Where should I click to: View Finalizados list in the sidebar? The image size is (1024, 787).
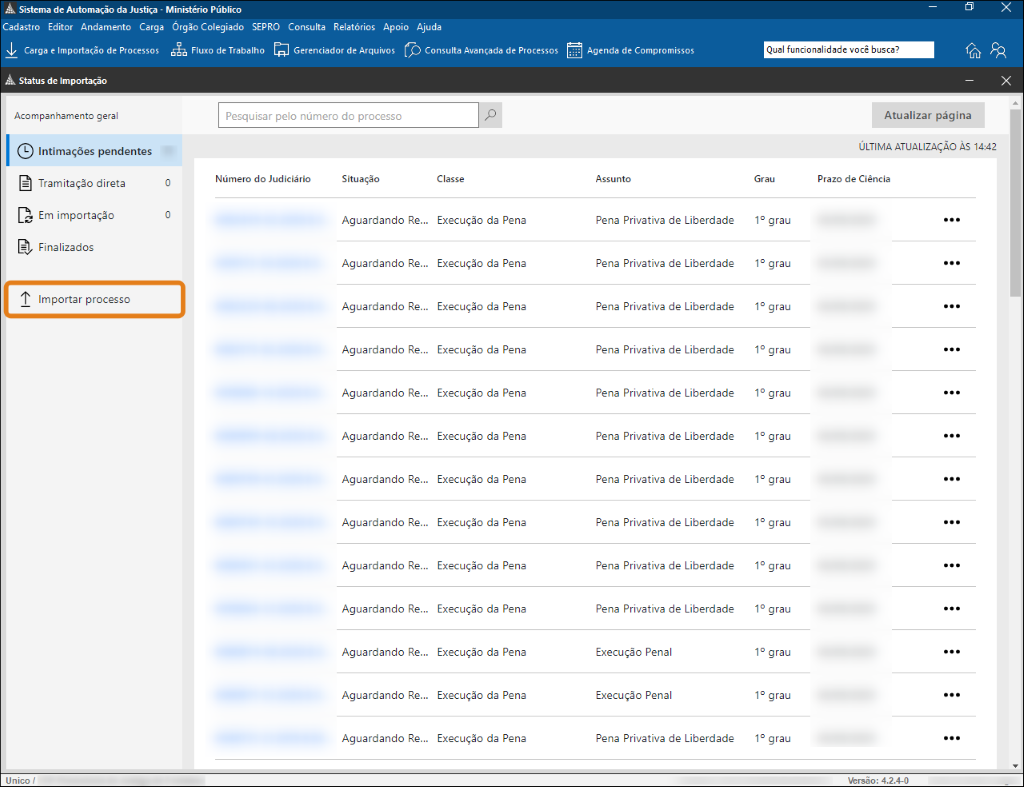[x=66, y=247]
